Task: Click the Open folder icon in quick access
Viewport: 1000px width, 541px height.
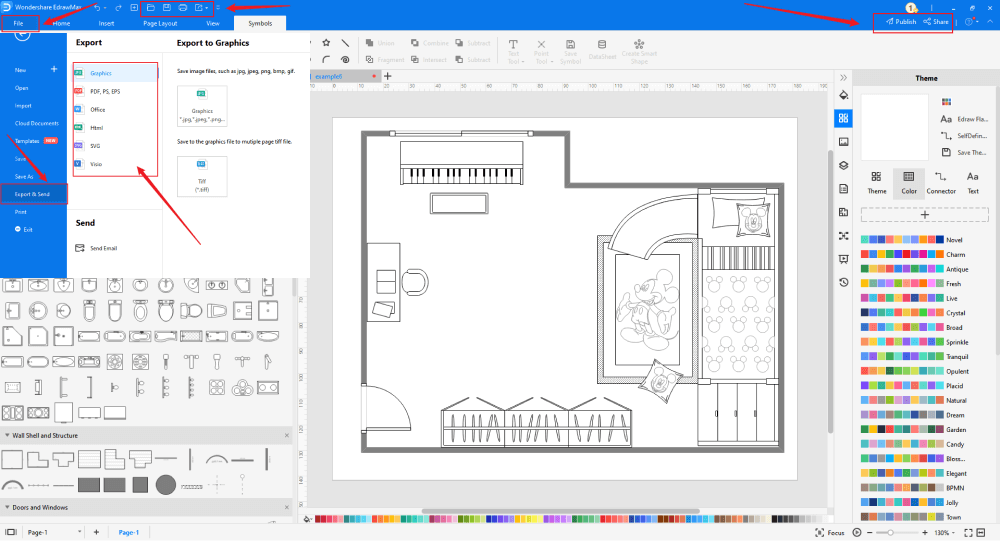Action: coord(151,8)
